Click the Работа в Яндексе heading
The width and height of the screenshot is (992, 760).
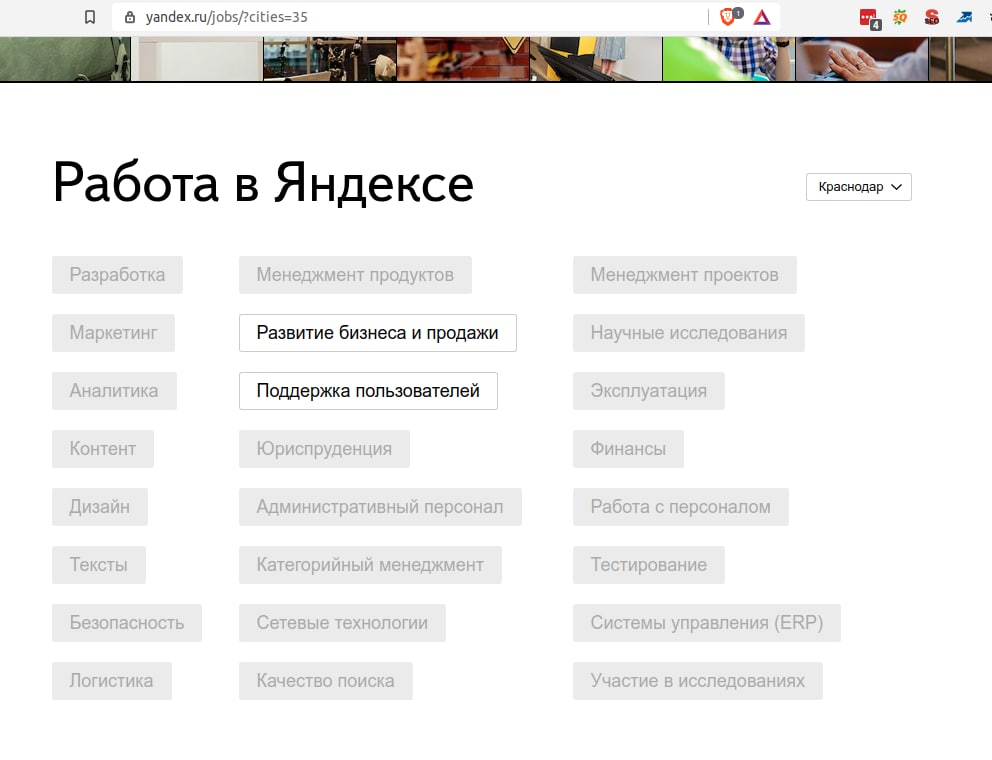point(263,183)
